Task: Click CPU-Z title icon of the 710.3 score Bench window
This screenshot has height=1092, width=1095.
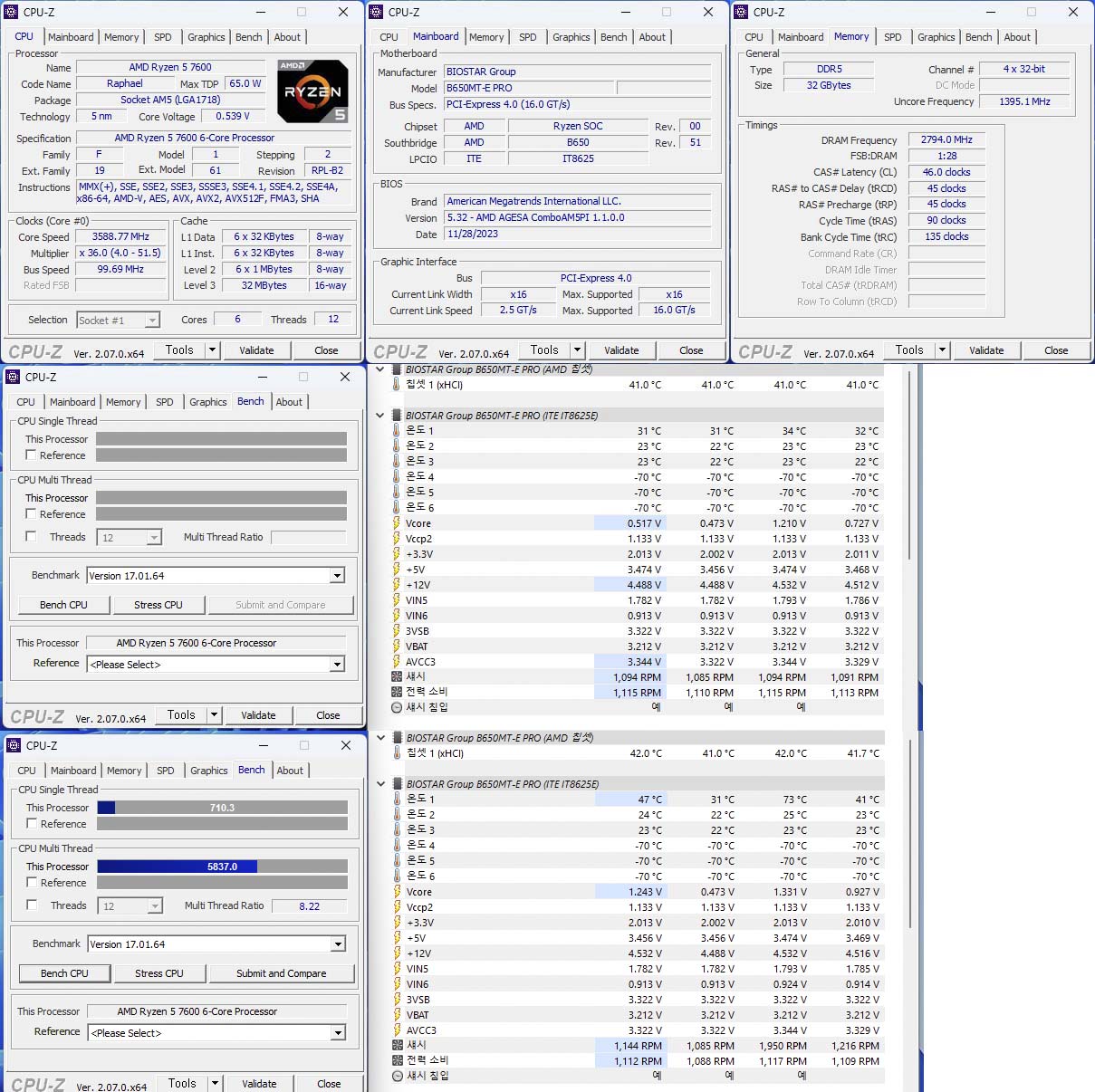Action: [x=14, y=745]
